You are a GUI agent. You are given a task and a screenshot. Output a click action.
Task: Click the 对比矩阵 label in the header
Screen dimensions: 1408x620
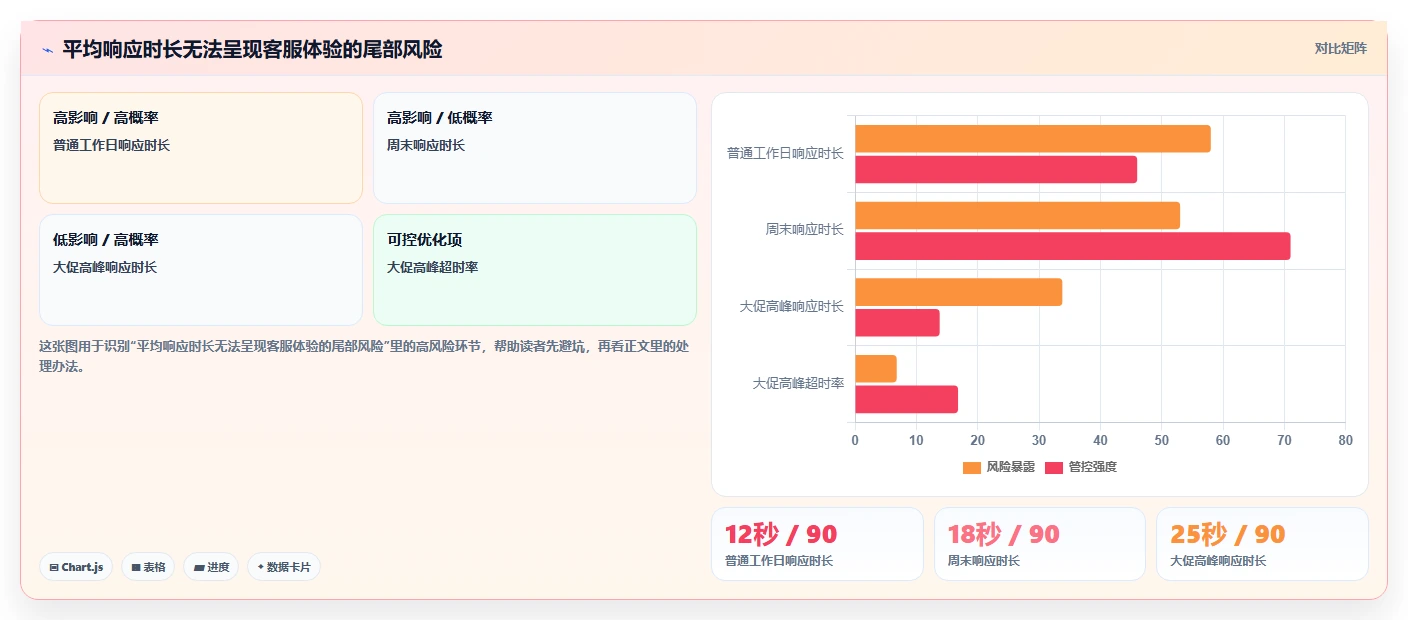click(x=1340, y=48)
